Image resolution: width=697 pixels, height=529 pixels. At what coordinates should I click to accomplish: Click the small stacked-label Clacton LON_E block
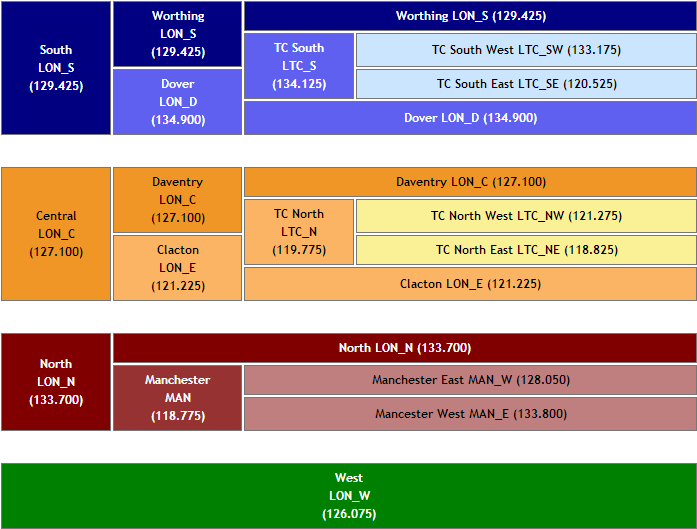[177, 267]
